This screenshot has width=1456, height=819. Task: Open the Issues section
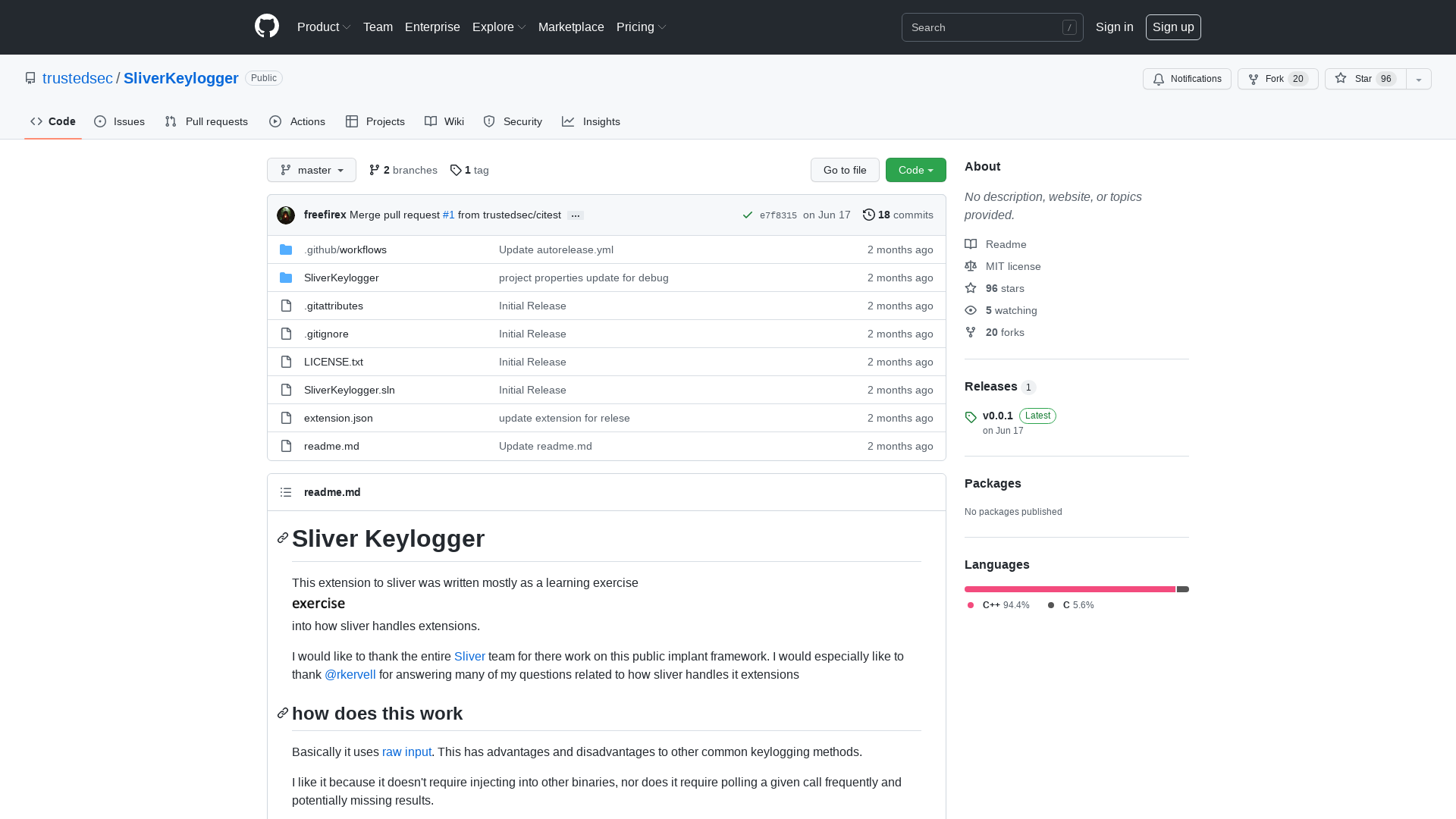click(119, 121)
